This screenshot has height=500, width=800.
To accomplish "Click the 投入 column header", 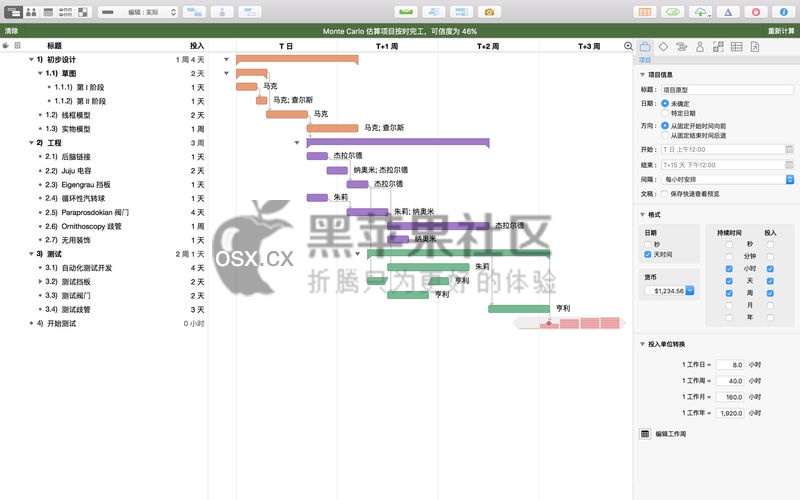I will pyautogui.click(x=197, y=46).
